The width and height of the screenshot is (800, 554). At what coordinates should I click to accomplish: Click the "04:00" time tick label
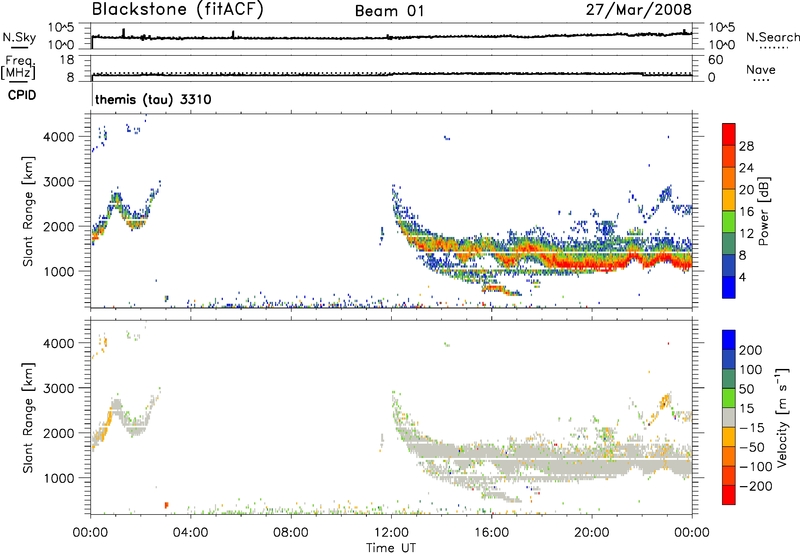tap(190, 533)
